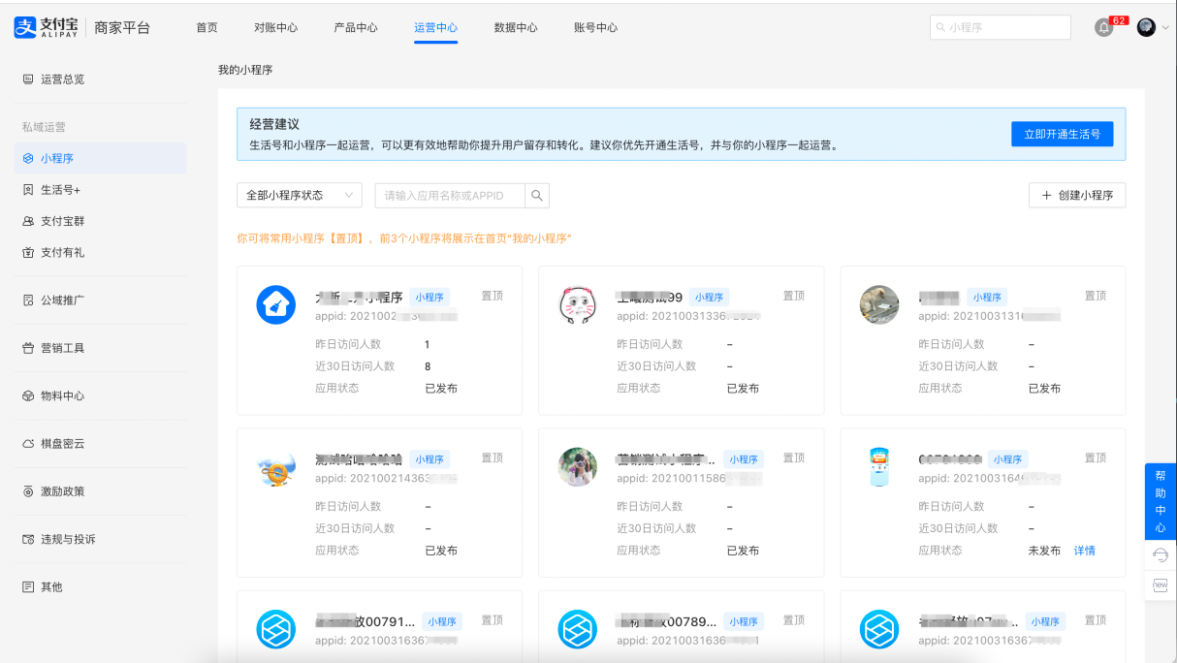Screen dimensions: 1177x663
Task: Select 小程序 in the sidebar
Action: (x=57, y=158)
